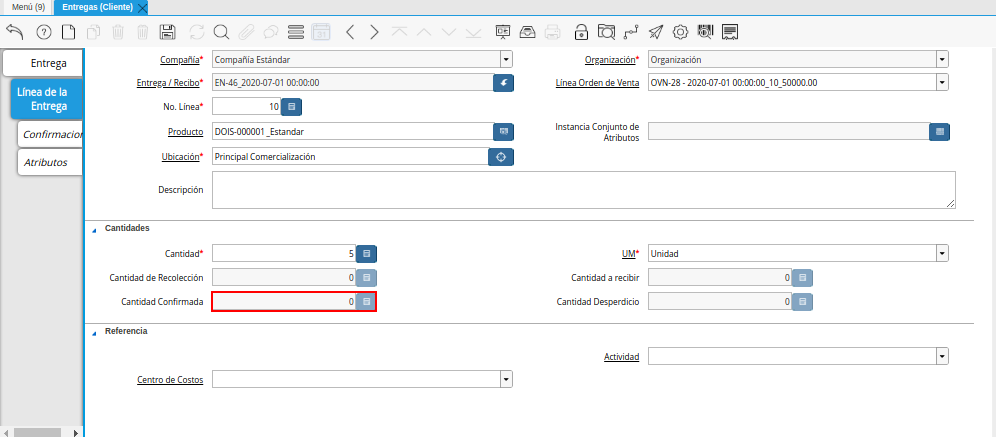Click the Entrega / Recibo label link
Screen dimensions: 996x437
(168, 83)
